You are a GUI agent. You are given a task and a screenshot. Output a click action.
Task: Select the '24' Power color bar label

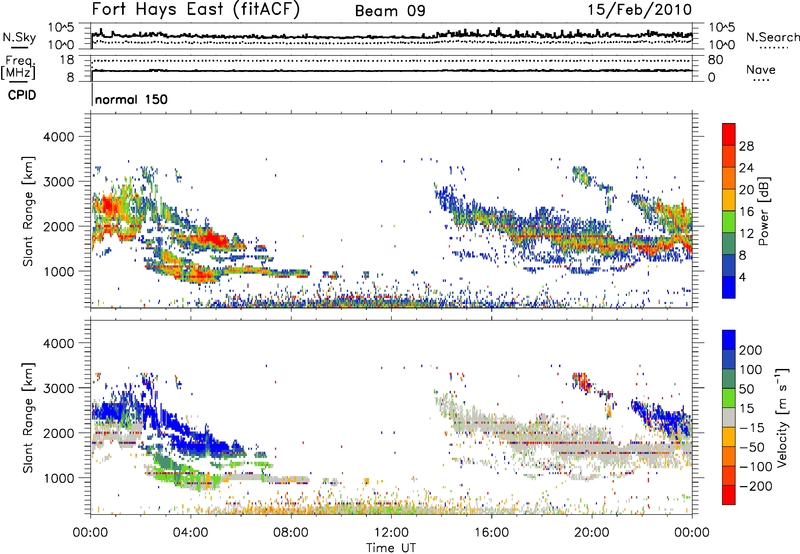[x=746, y=168]
